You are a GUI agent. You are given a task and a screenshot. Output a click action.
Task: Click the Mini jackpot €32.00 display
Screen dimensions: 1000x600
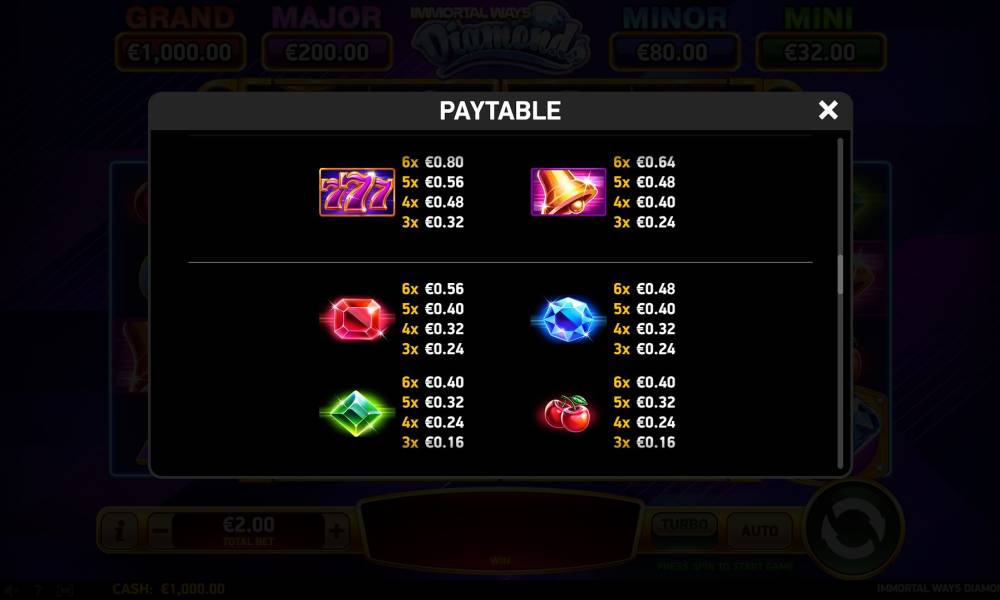click(821, 52)
